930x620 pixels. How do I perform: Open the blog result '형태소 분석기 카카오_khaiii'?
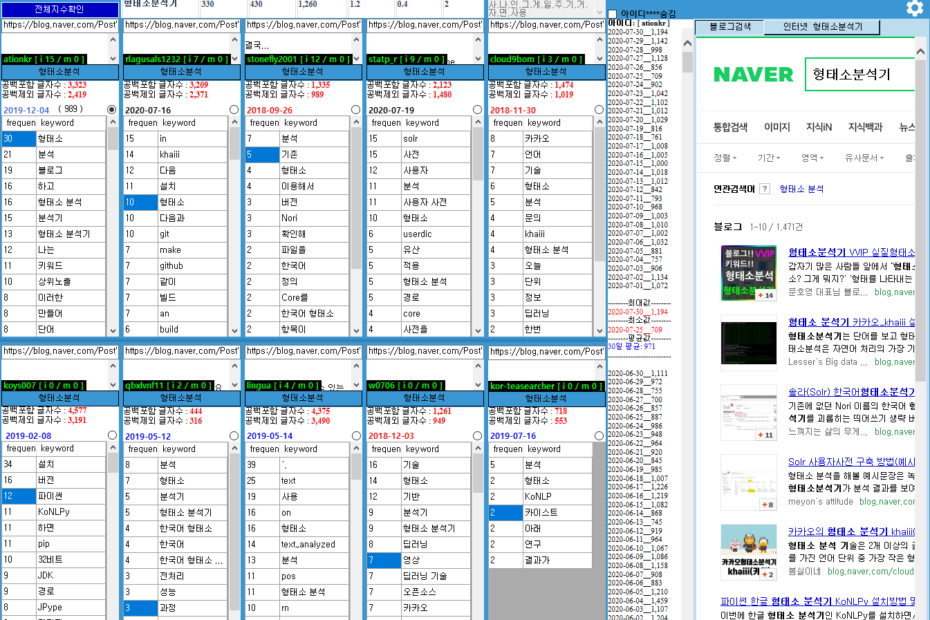tap(851, 322)
